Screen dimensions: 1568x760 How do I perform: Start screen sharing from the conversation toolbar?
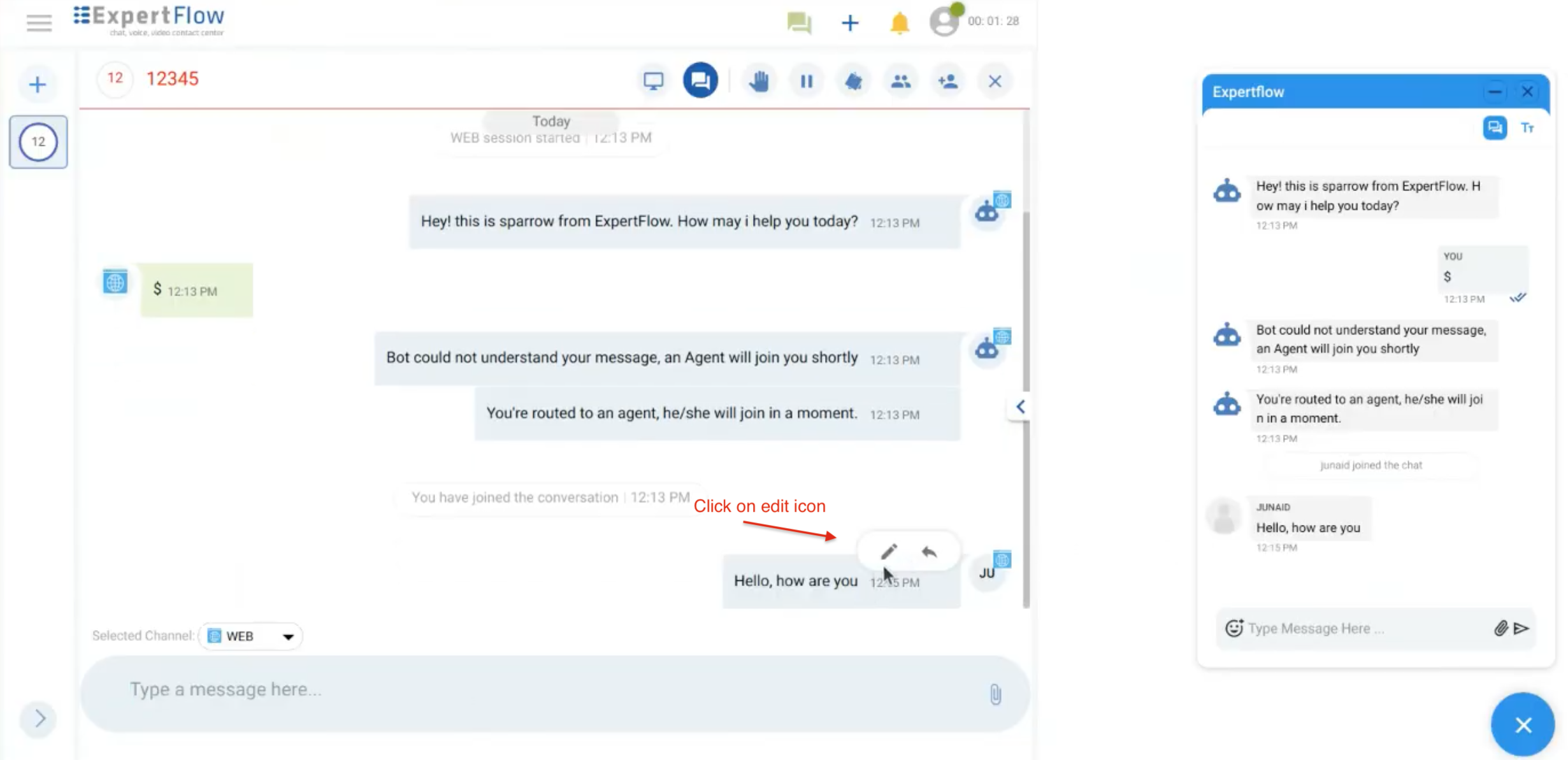652,80
